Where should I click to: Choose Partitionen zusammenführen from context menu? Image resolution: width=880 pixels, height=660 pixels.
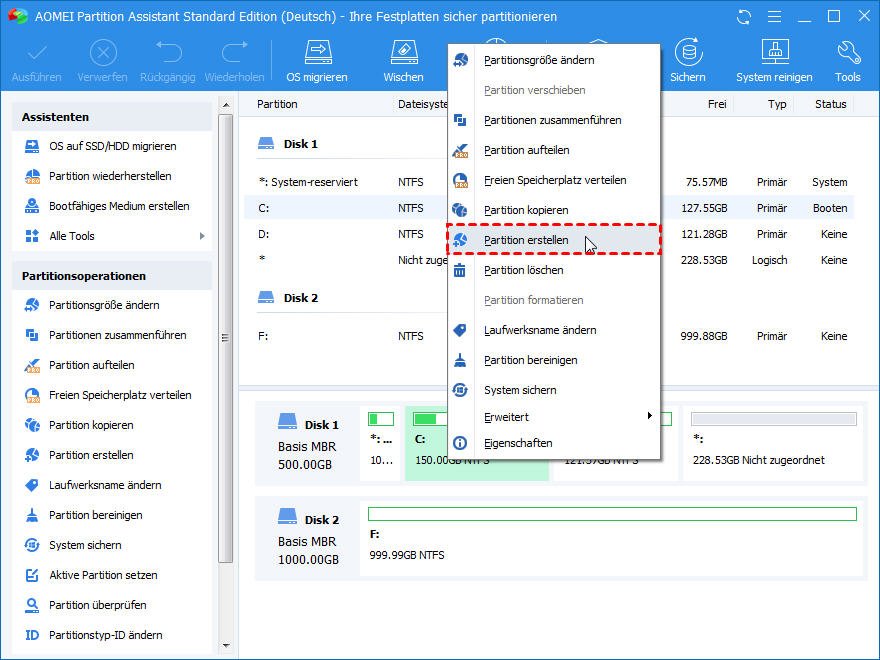(x=553, y=120)
